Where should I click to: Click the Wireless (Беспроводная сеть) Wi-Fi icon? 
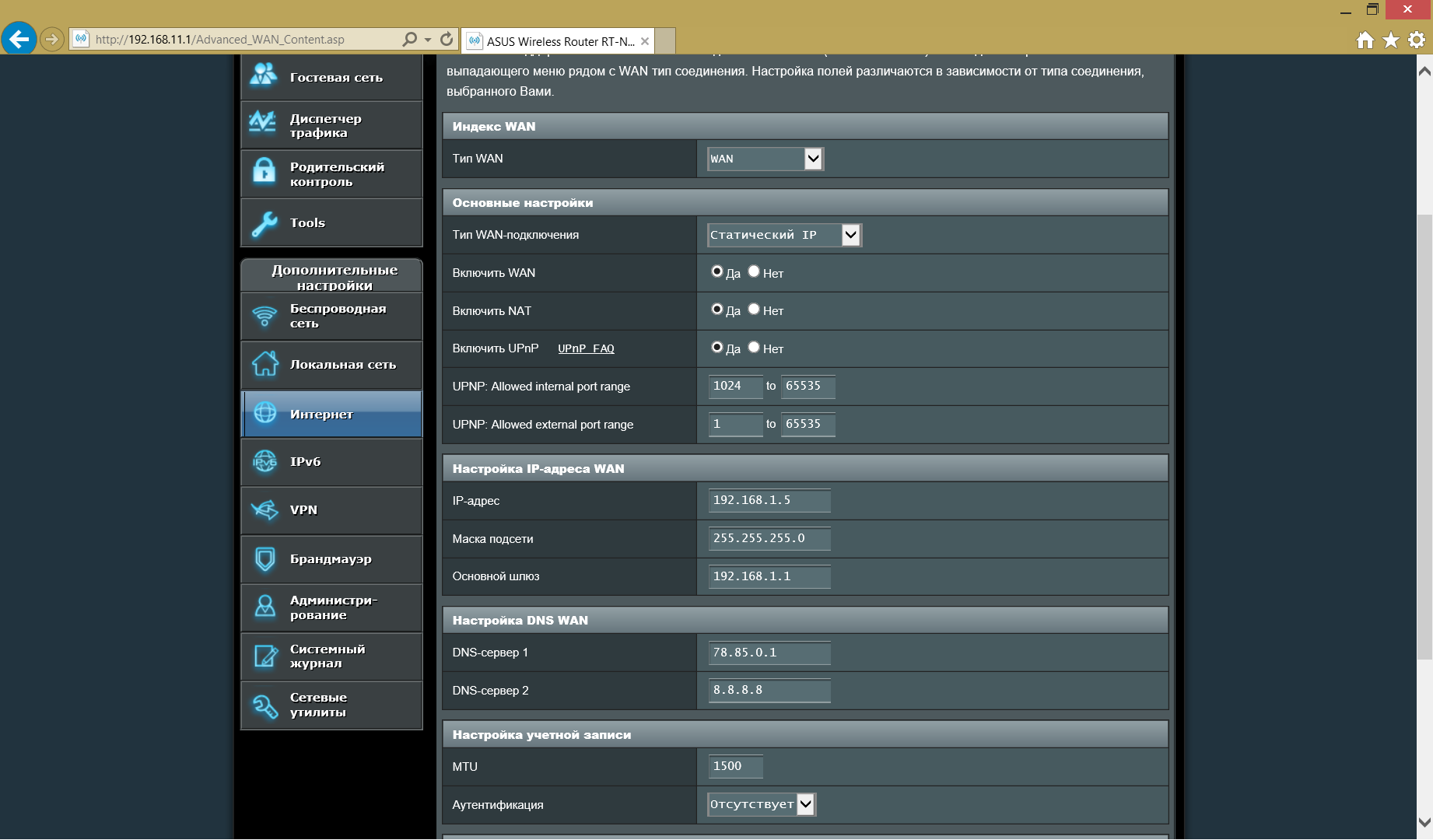coord(265,316)
